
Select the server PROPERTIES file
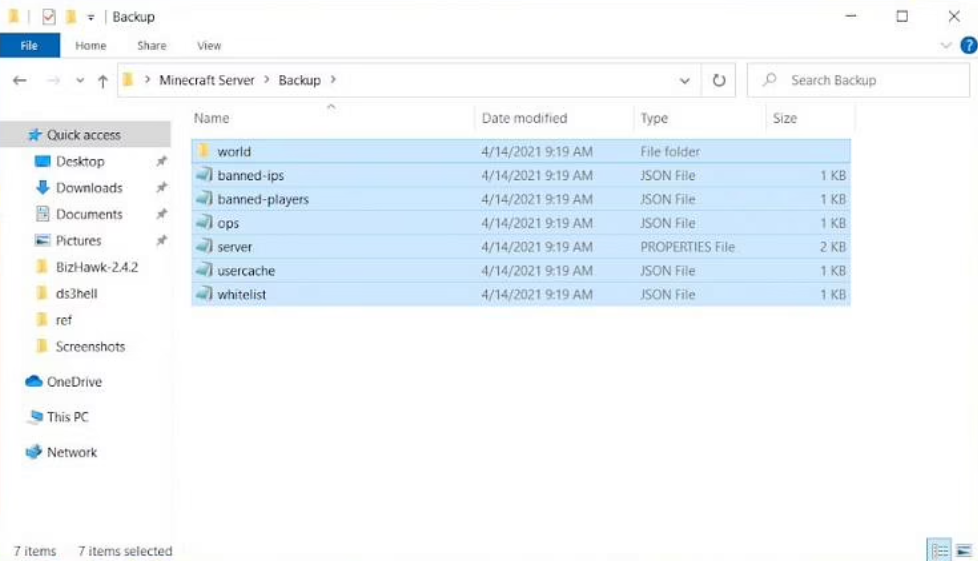(235, 247)
